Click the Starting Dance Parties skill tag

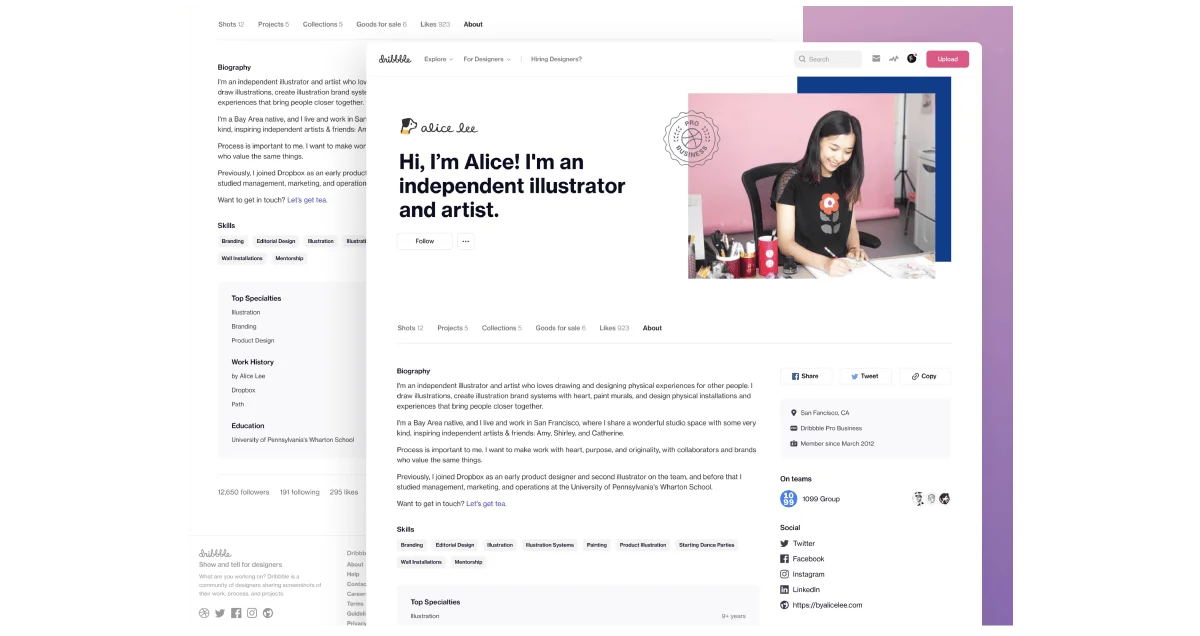point(707,545)
